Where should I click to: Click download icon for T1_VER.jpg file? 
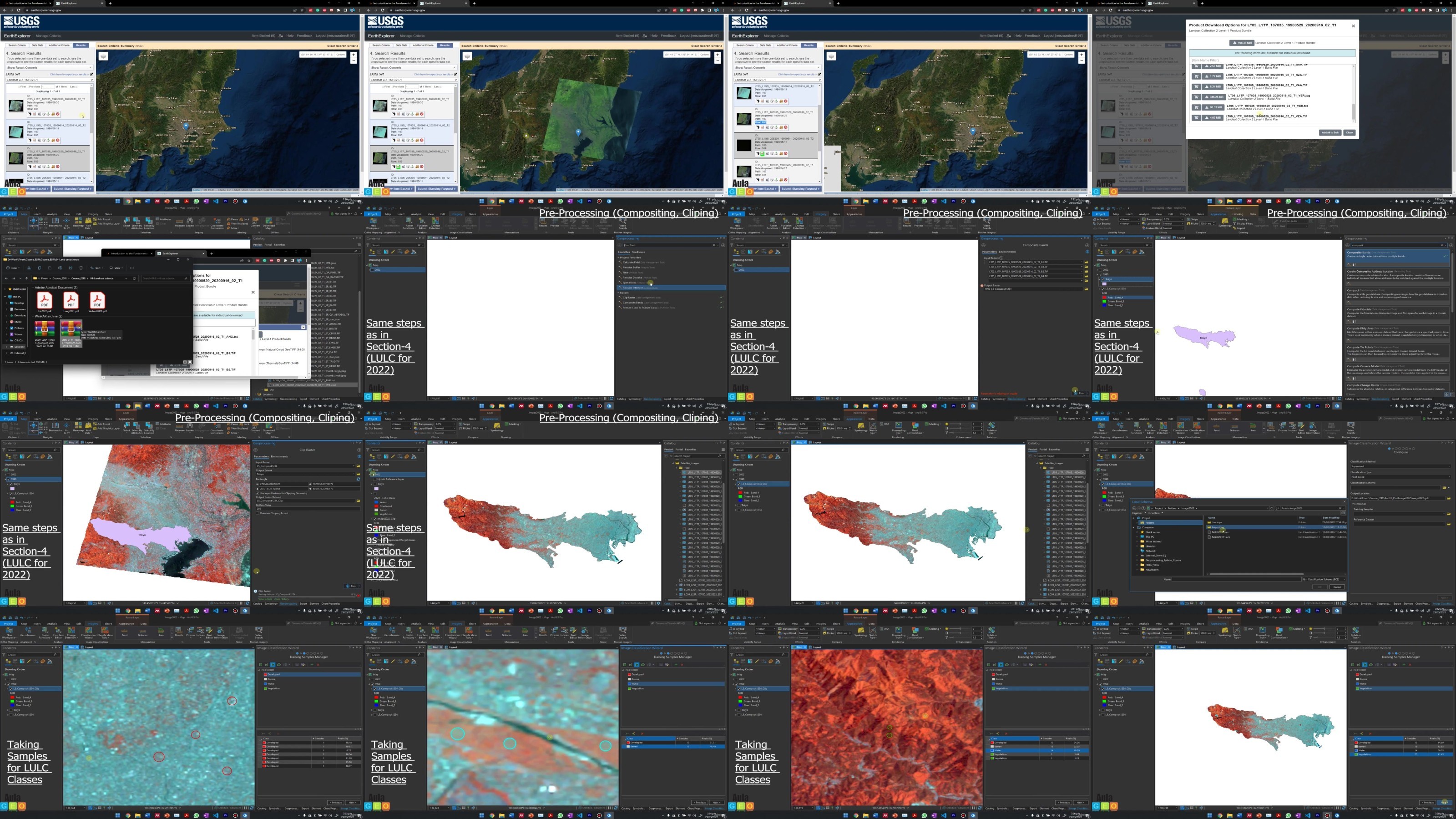click(x=1214, y=97)
